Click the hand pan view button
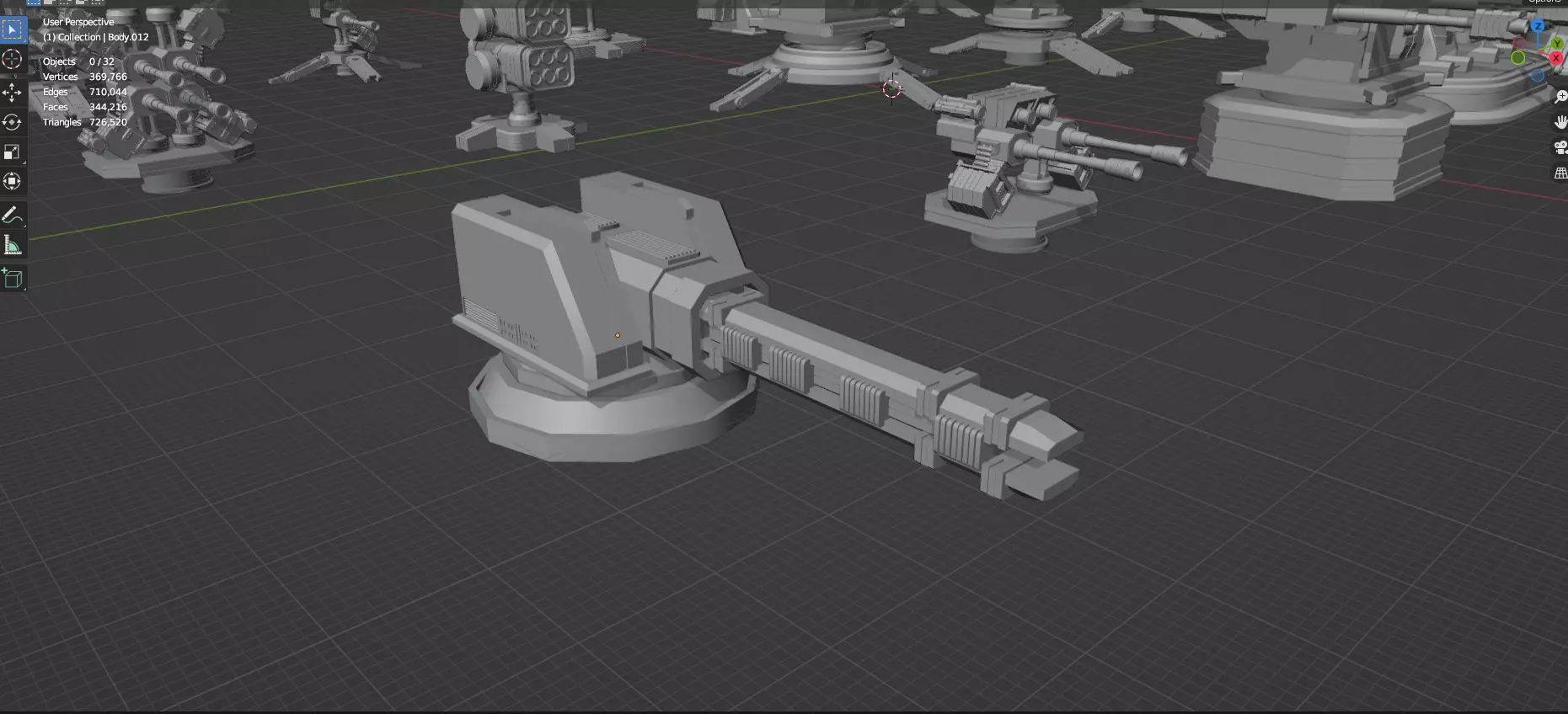 (1560, 122)
